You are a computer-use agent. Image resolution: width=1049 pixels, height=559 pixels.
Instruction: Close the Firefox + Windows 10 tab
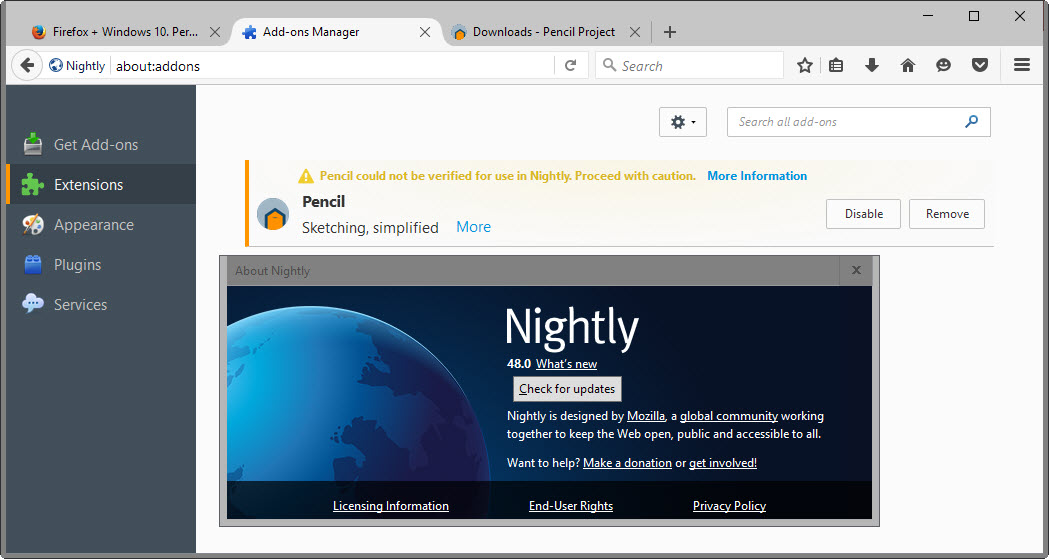(215, 32)
